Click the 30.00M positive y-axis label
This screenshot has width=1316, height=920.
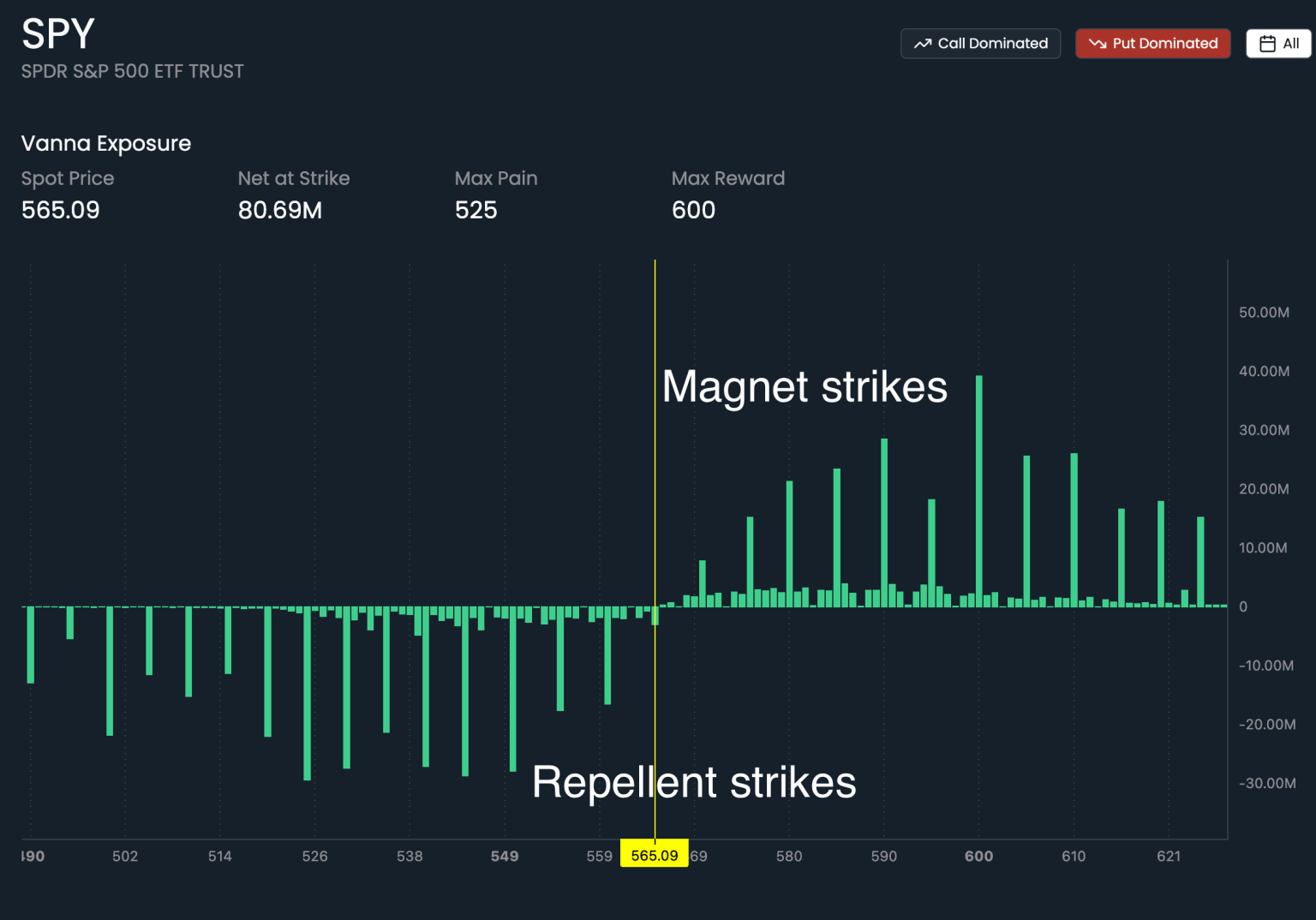[1264, 430]
